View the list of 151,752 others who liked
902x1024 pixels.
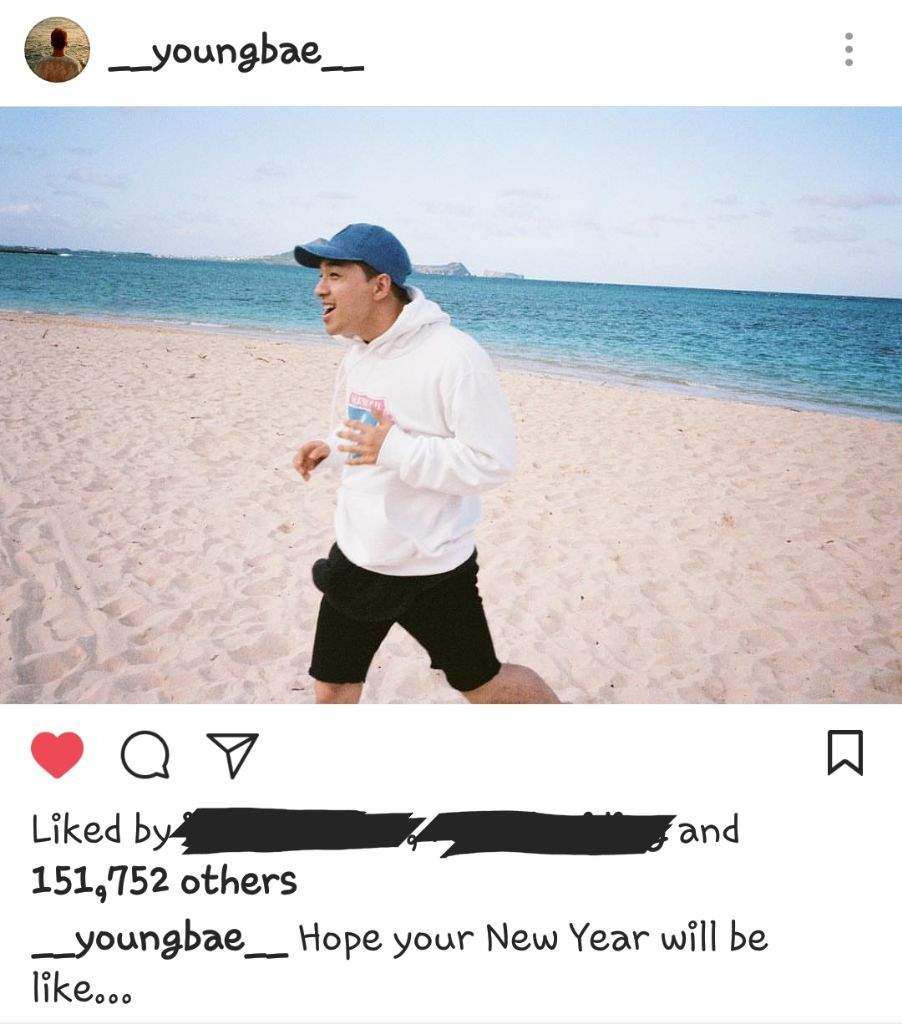[164, 881]
